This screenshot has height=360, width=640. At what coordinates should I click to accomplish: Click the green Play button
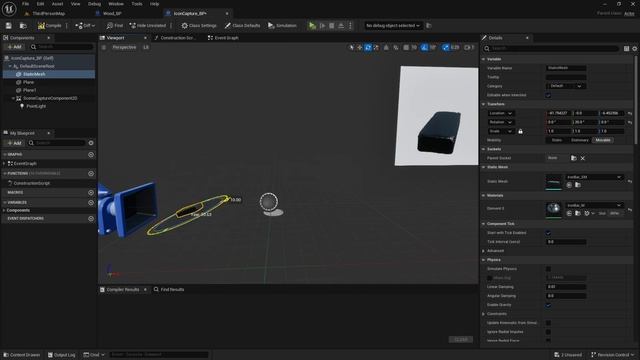click(x=312, y=26)
